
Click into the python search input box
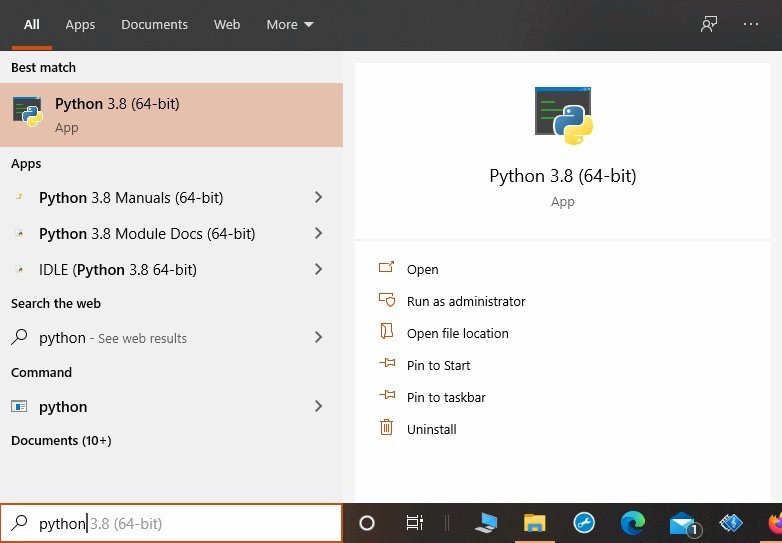pos(171,523)
